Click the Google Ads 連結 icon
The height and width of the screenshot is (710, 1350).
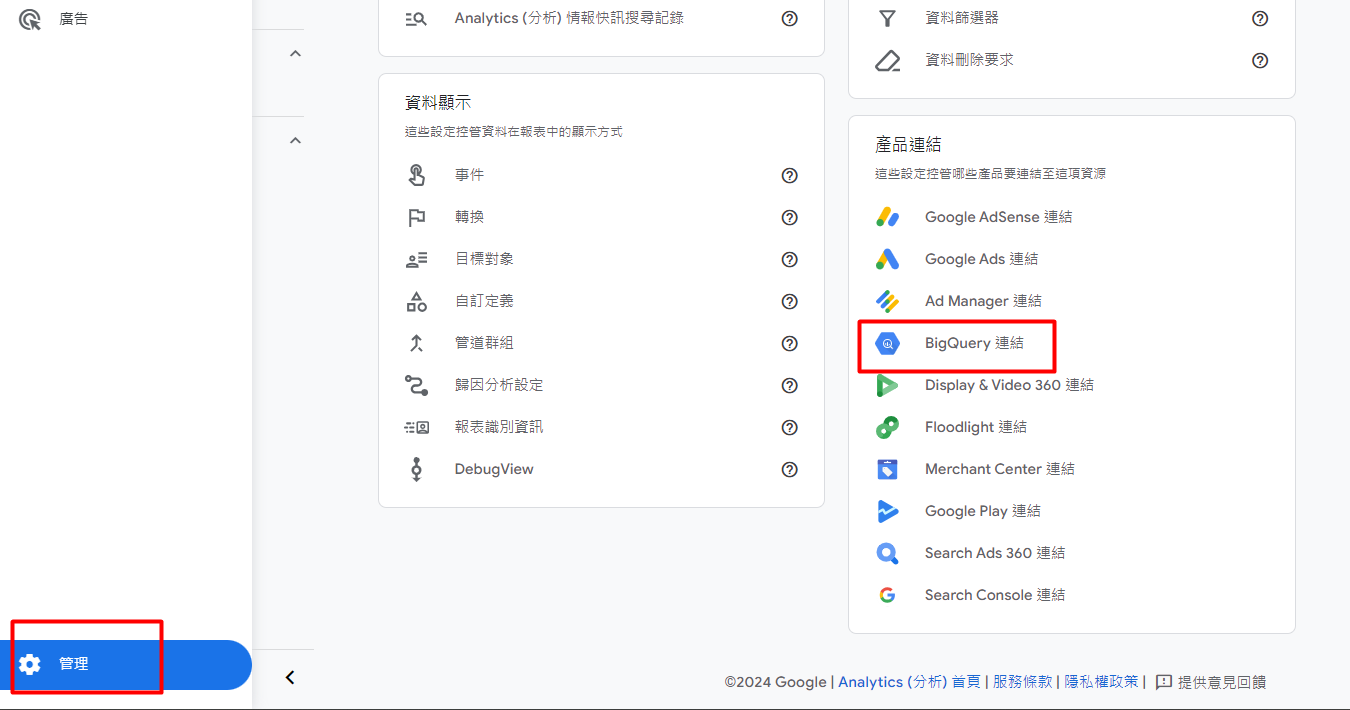(887, 259)
